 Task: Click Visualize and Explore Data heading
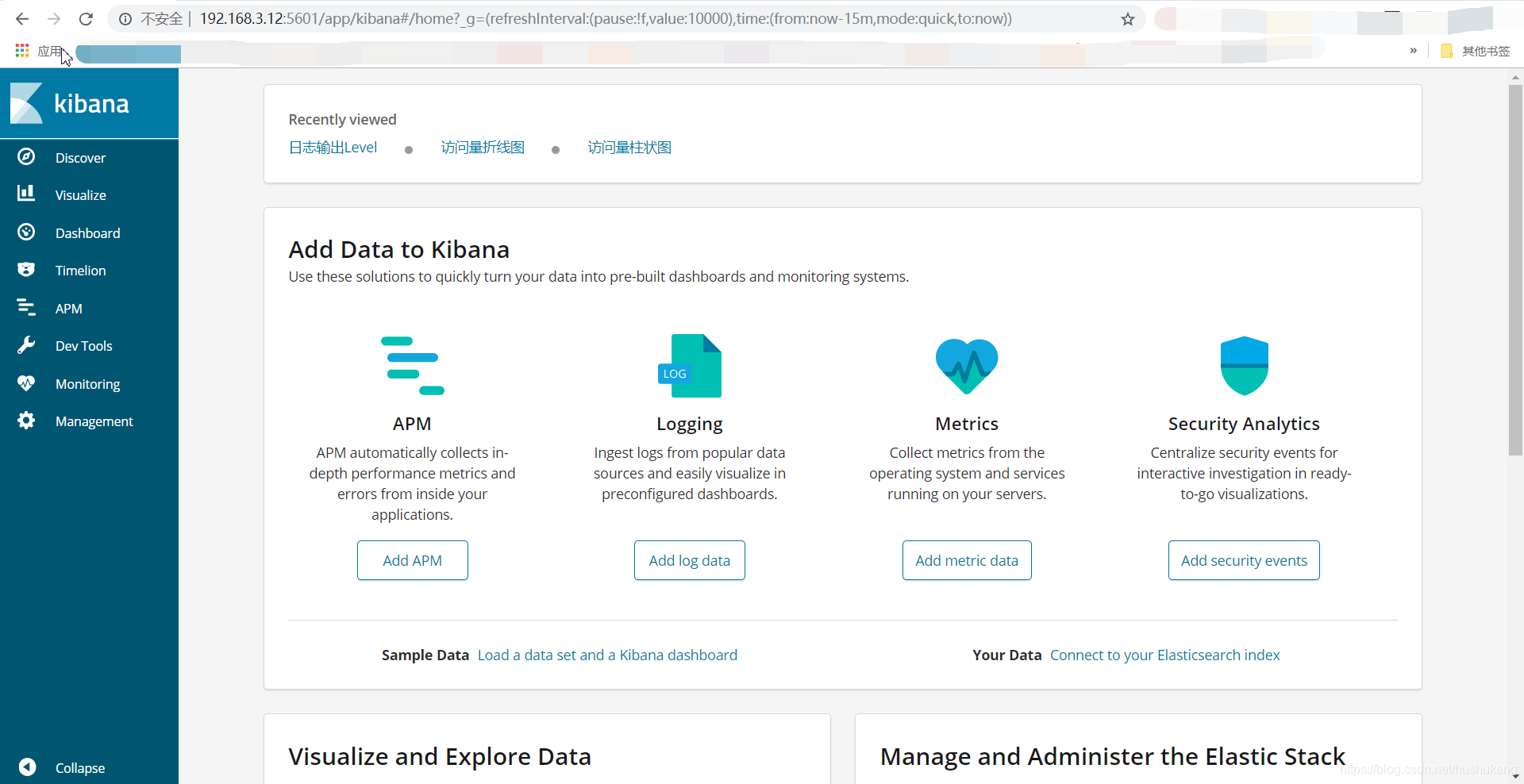[440, 757]
